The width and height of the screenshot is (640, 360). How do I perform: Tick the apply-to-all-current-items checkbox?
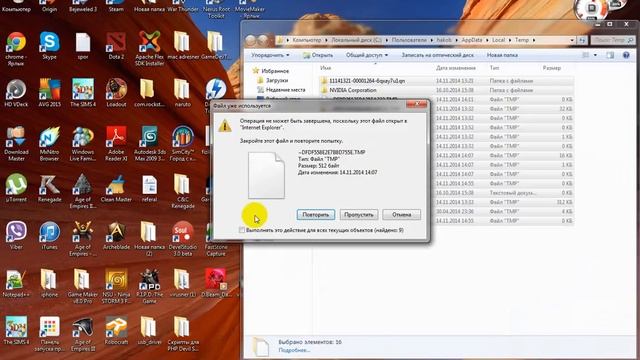pos(242,230)
